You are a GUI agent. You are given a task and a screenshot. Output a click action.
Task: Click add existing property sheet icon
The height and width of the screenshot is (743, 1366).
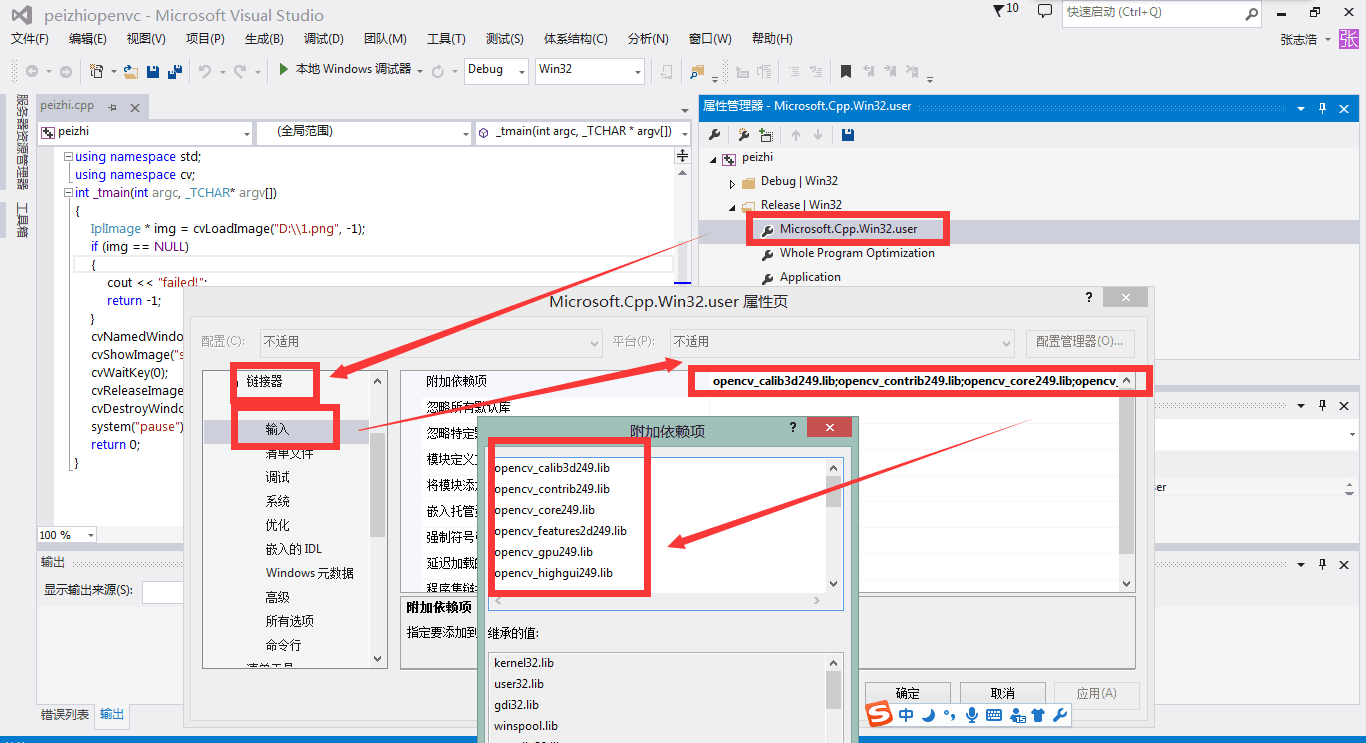click(766, 135)
